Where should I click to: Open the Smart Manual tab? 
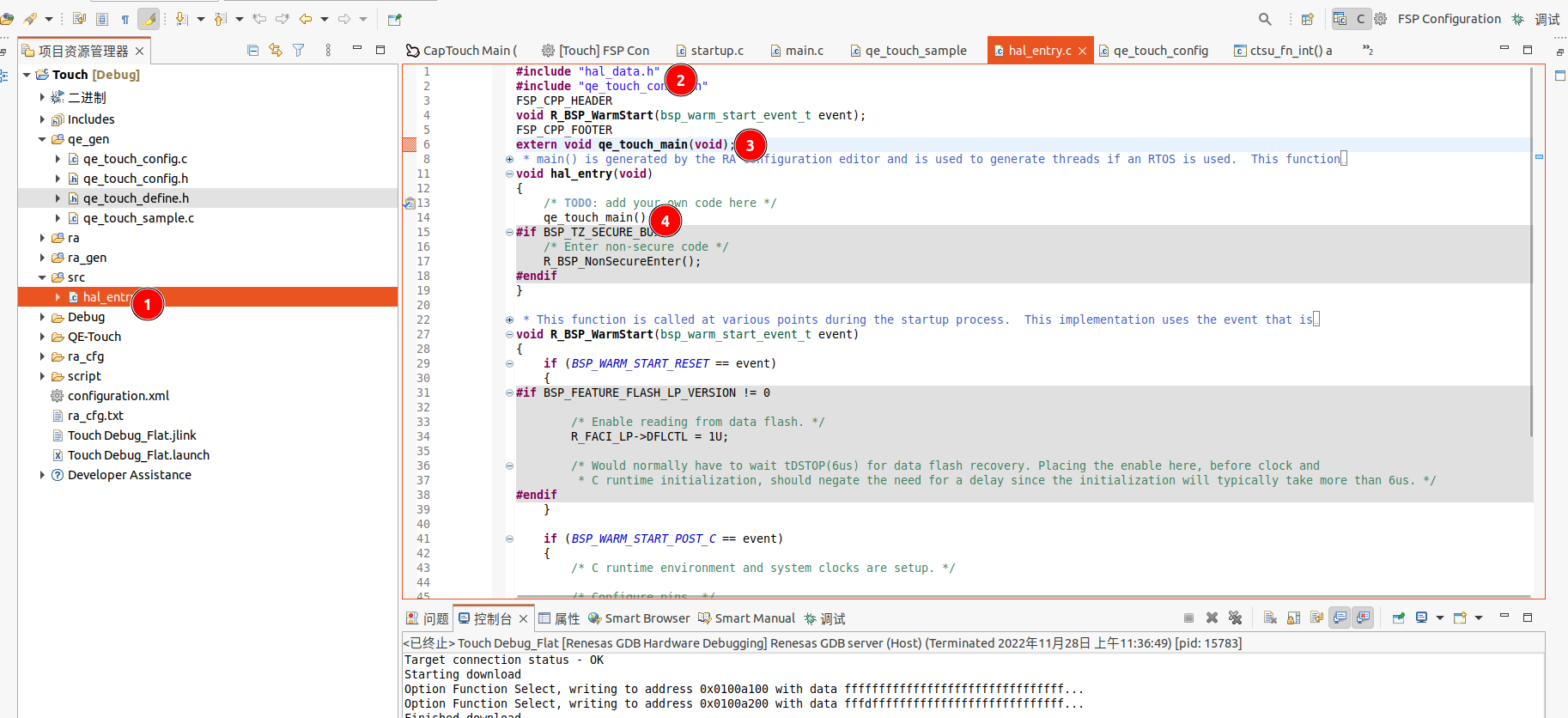[x=747, y=618]
